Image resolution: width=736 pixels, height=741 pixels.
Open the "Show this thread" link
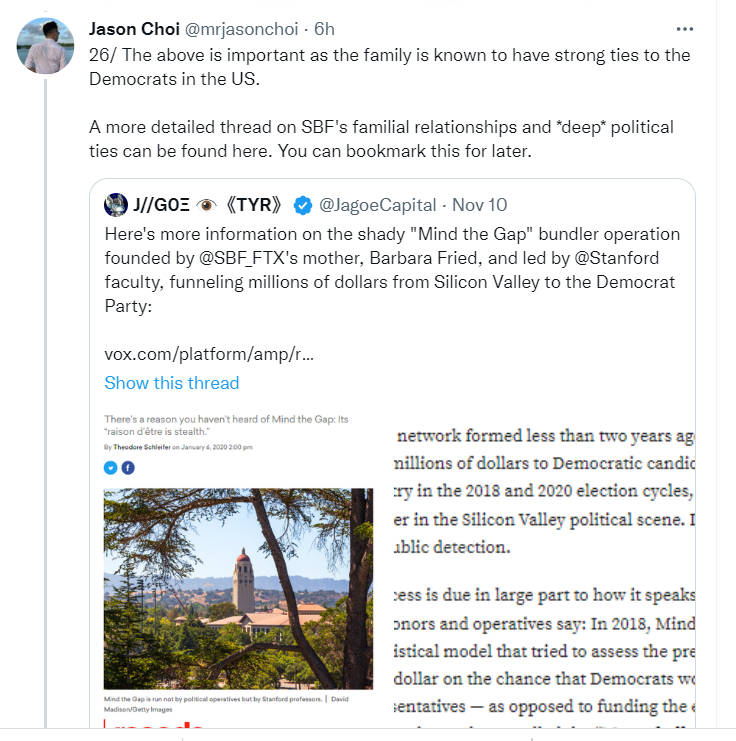(x=172, y=383)
